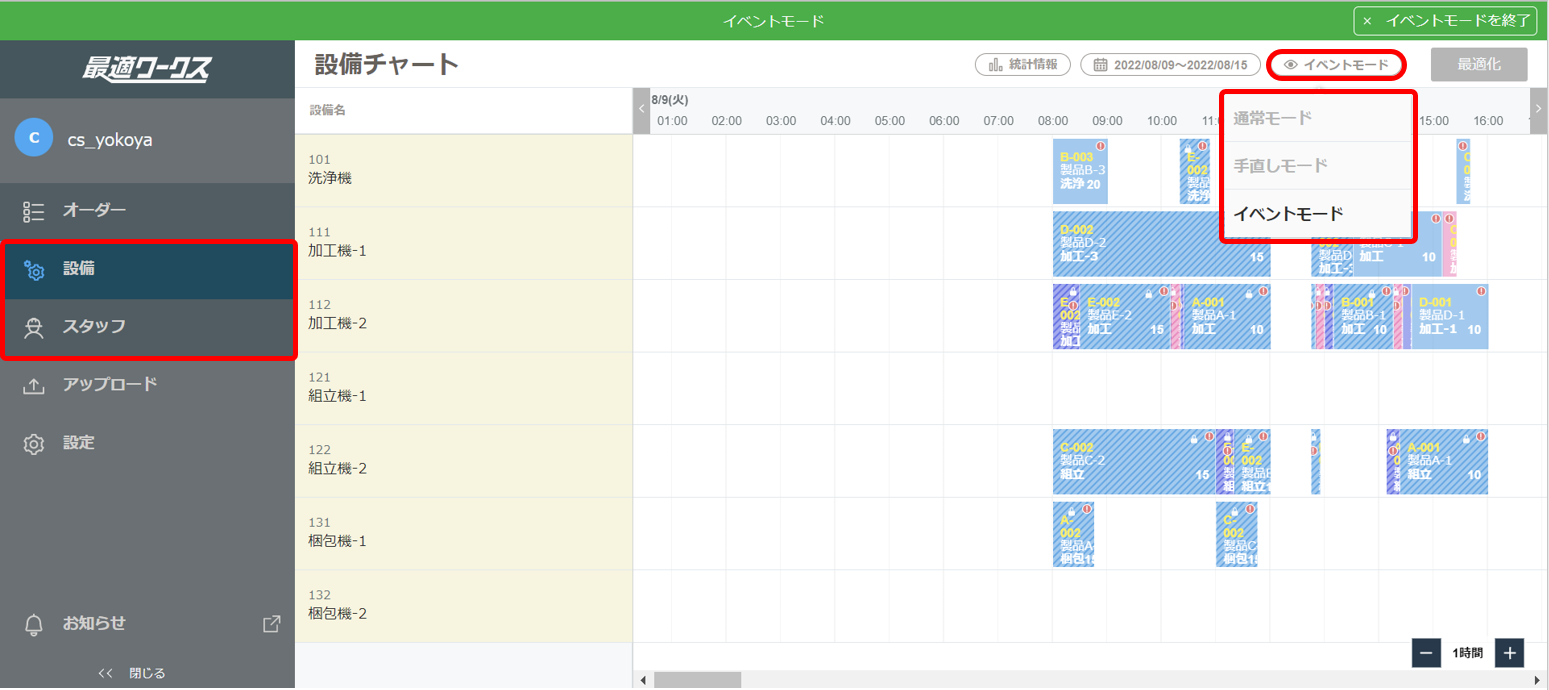
Task: Click the 設備 gear icon
Action: point(34,270)
